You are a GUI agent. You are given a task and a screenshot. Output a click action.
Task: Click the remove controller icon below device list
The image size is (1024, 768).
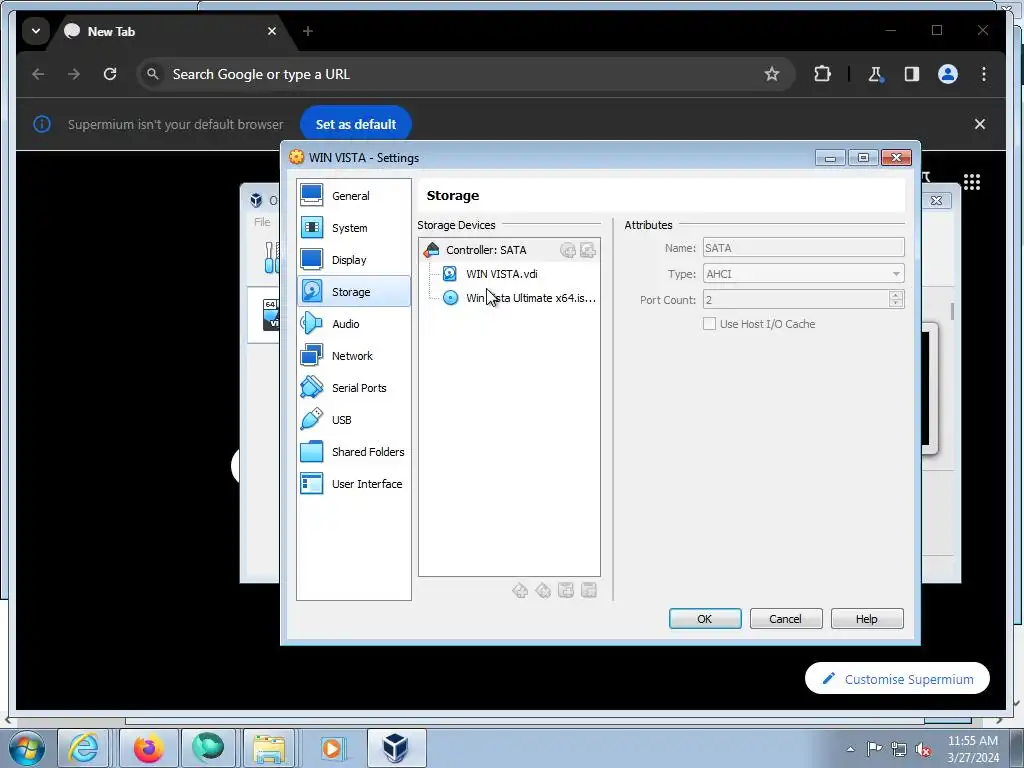[543, 590]
